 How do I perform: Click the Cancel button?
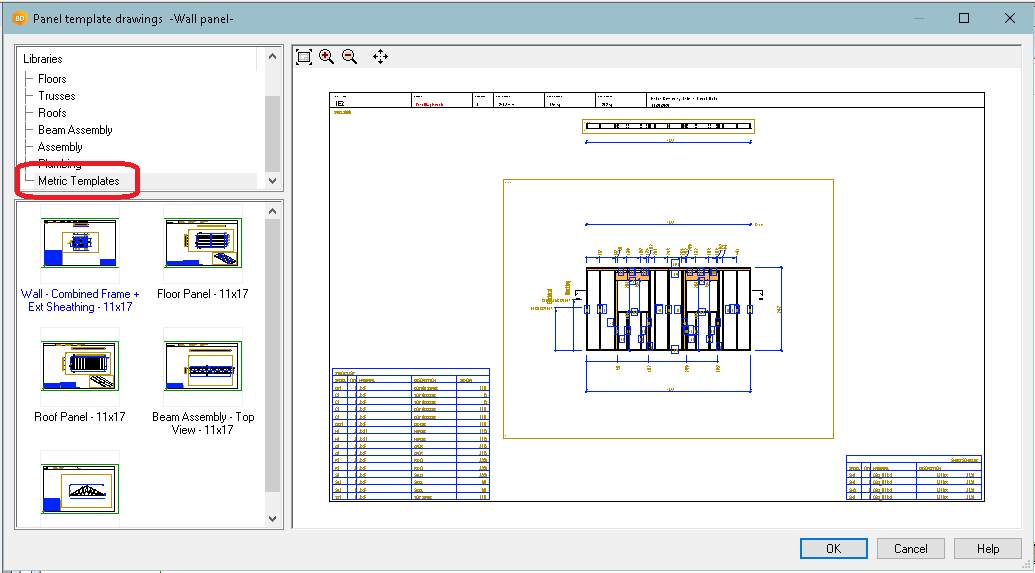(x=910, y=548)
